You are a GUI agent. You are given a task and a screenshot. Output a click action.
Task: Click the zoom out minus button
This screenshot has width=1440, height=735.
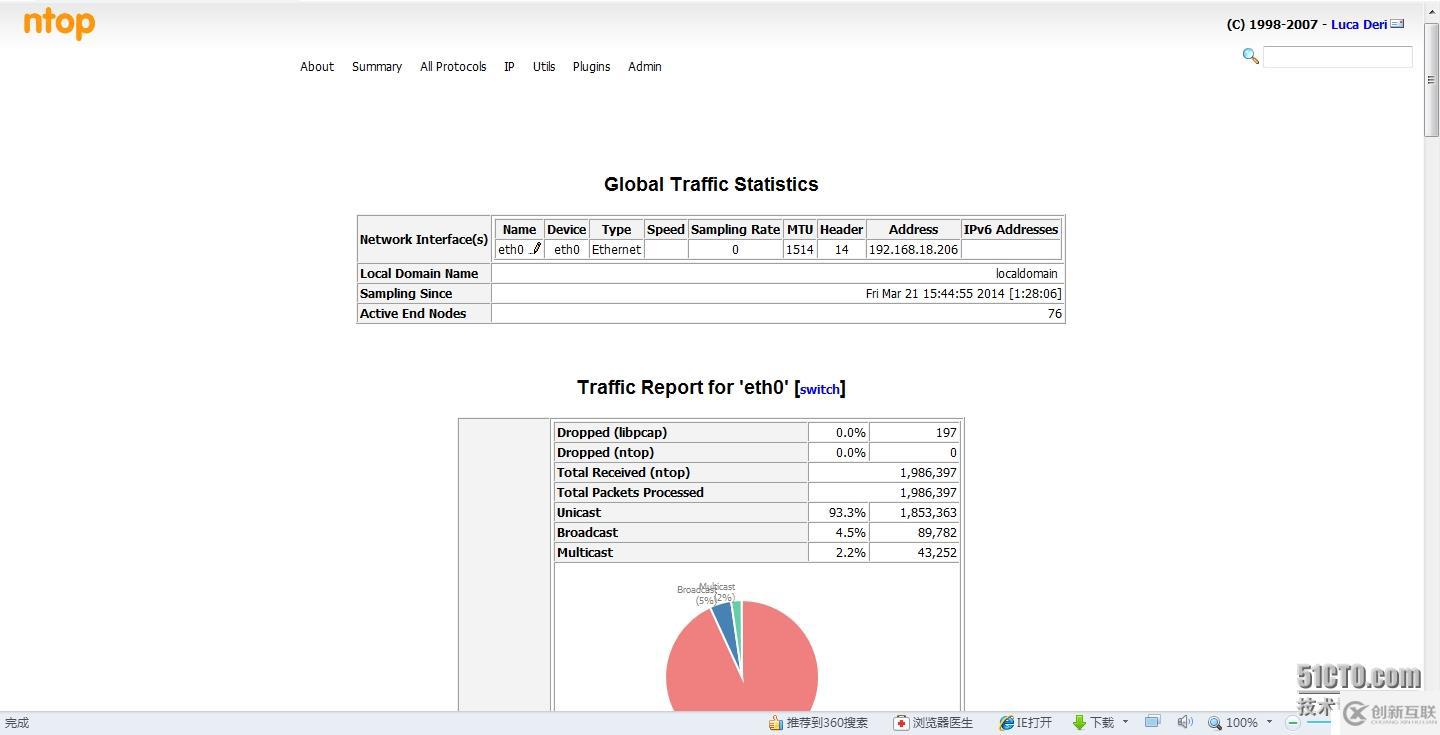coord(1292,722)
